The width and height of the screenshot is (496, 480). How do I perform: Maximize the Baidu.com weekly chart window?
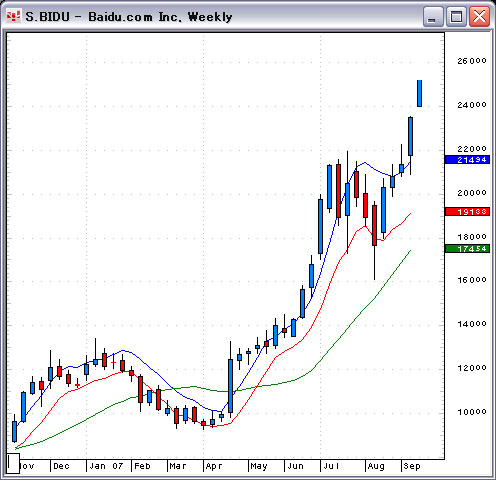point(456,17)
